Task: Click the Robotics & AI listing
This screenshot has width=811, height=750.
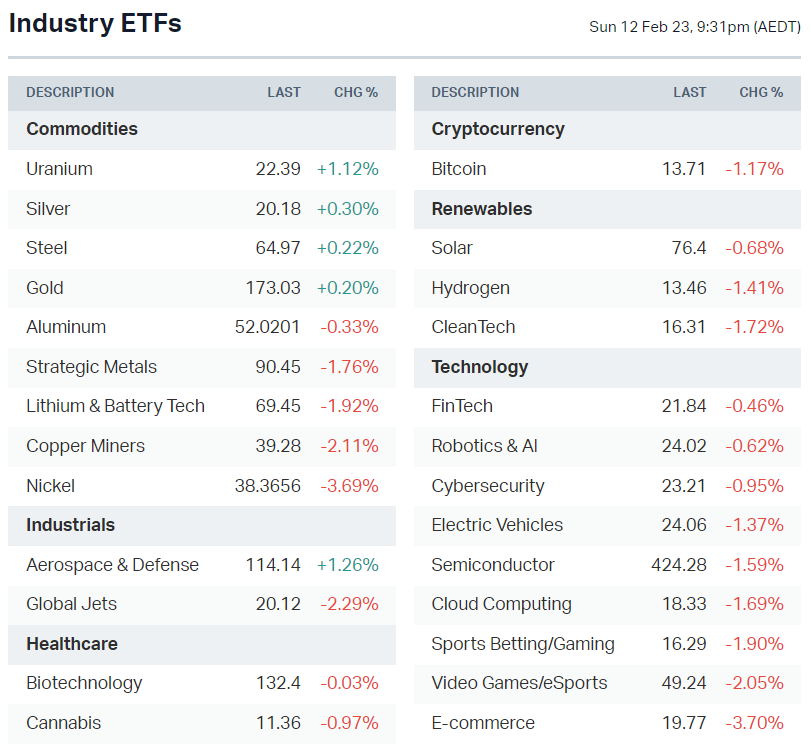Action: point(484,446)
